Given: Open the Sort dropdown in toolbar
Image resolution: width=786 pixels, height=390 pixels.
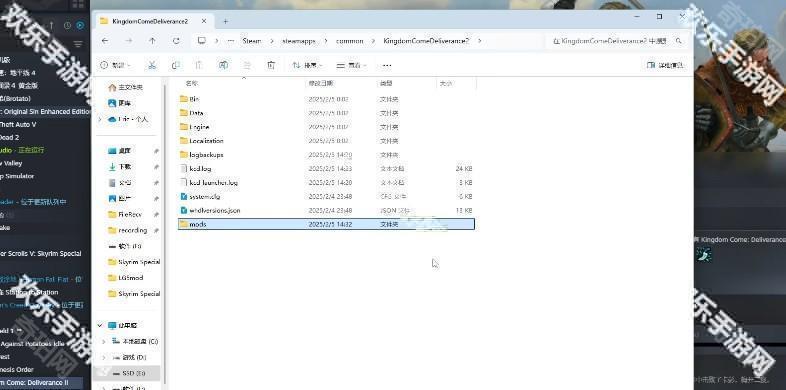Looking at the screenshot, I should [307, 65].
